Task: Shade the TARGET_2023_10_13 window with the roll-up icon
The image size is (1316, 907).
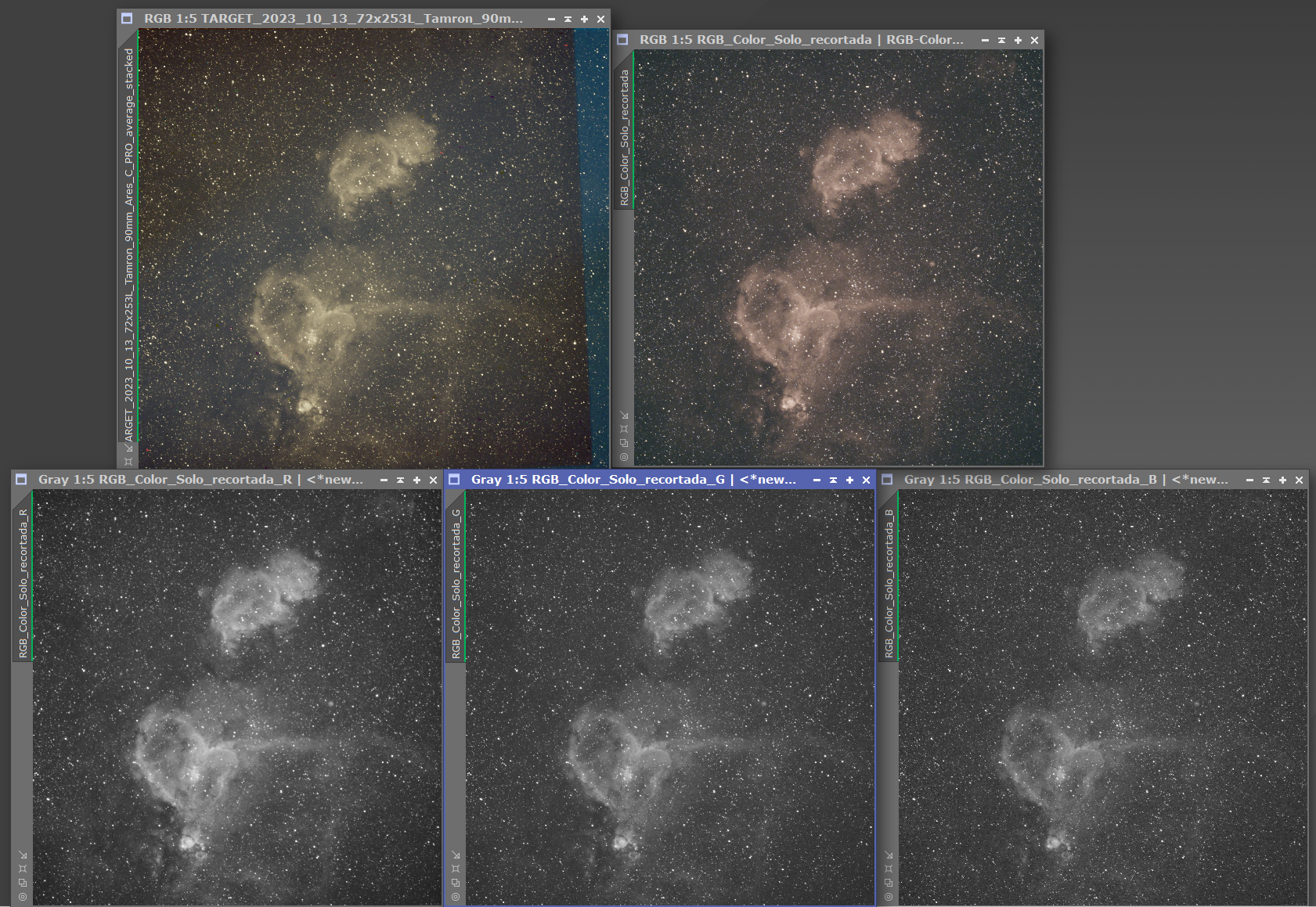Action: click(568, 19)
